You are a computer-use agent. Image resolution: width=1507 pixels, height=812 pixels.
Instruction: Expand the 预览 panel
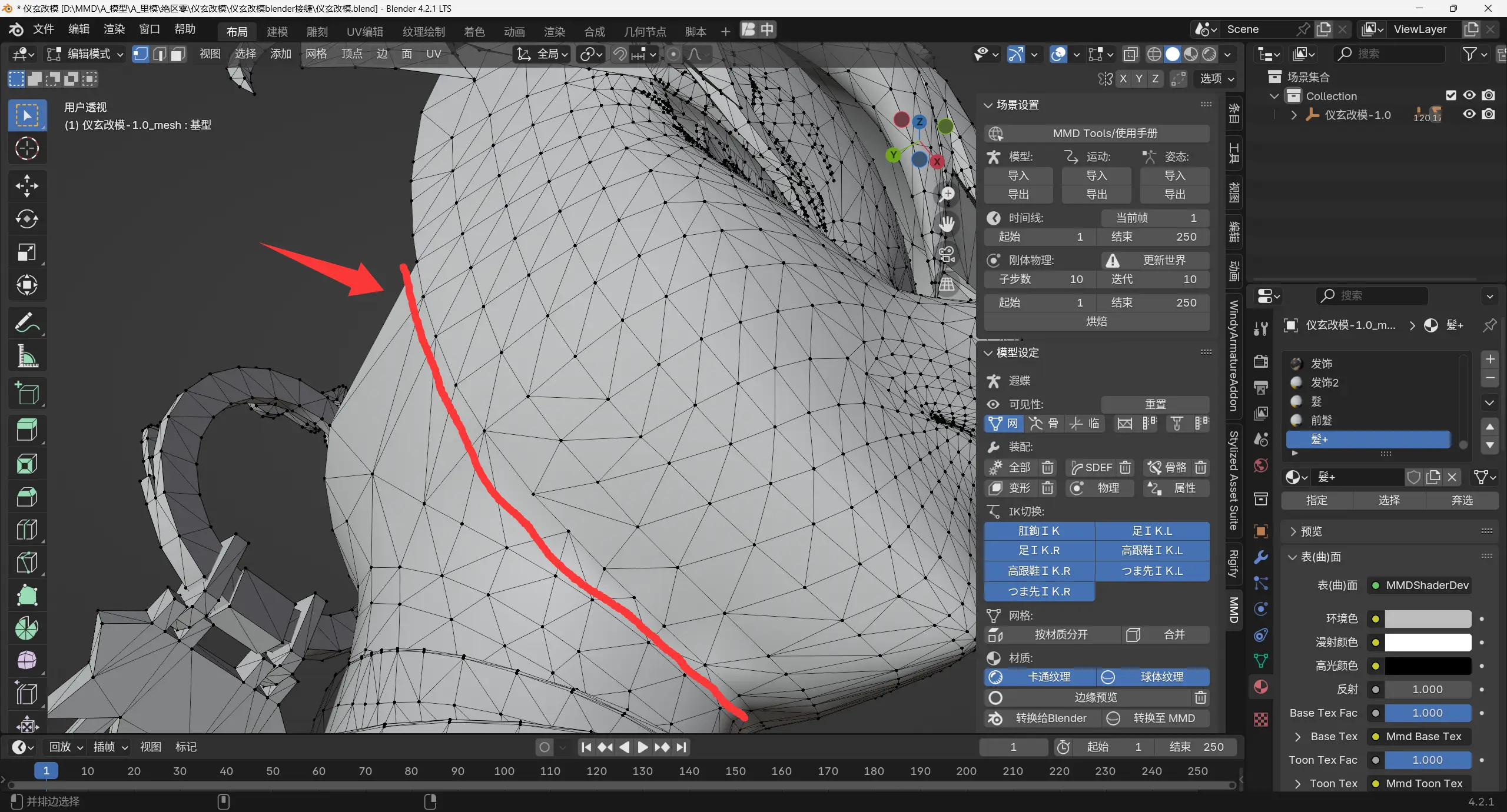[1310, 531]
